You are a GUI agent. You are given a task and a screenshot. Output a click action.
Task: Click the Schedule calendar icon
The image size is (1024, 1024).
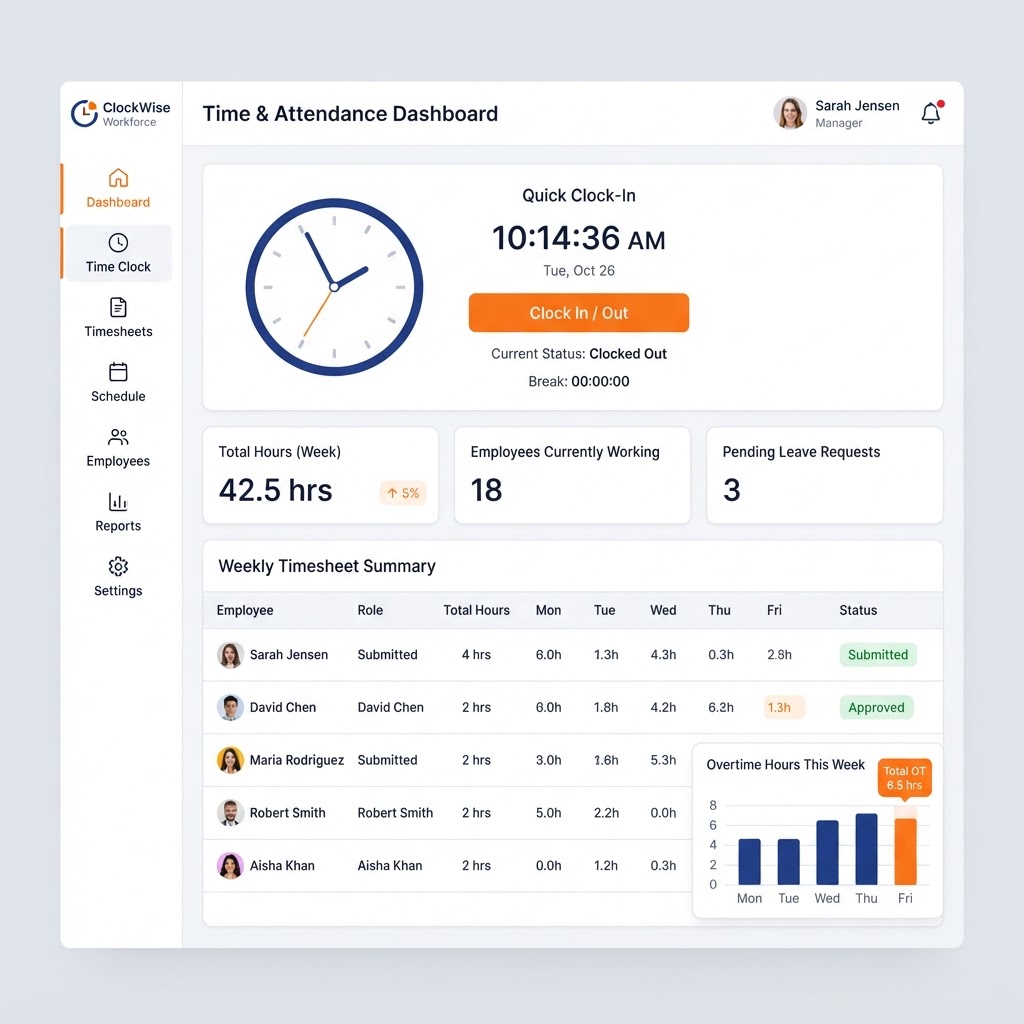(x=118, y=372)
